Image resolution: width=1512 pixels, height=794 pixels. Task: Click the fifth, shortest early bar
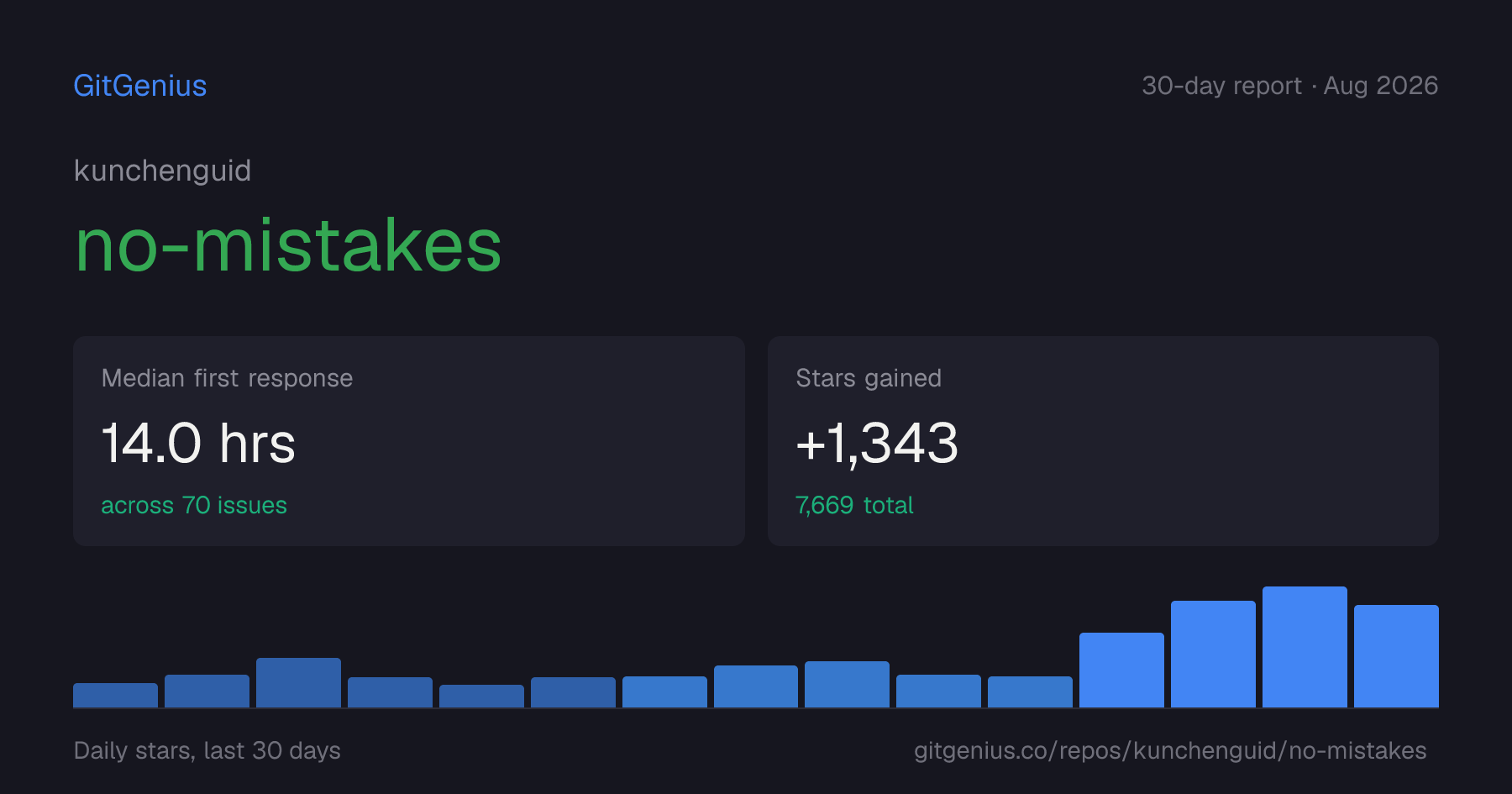click(x=481, y=696)
